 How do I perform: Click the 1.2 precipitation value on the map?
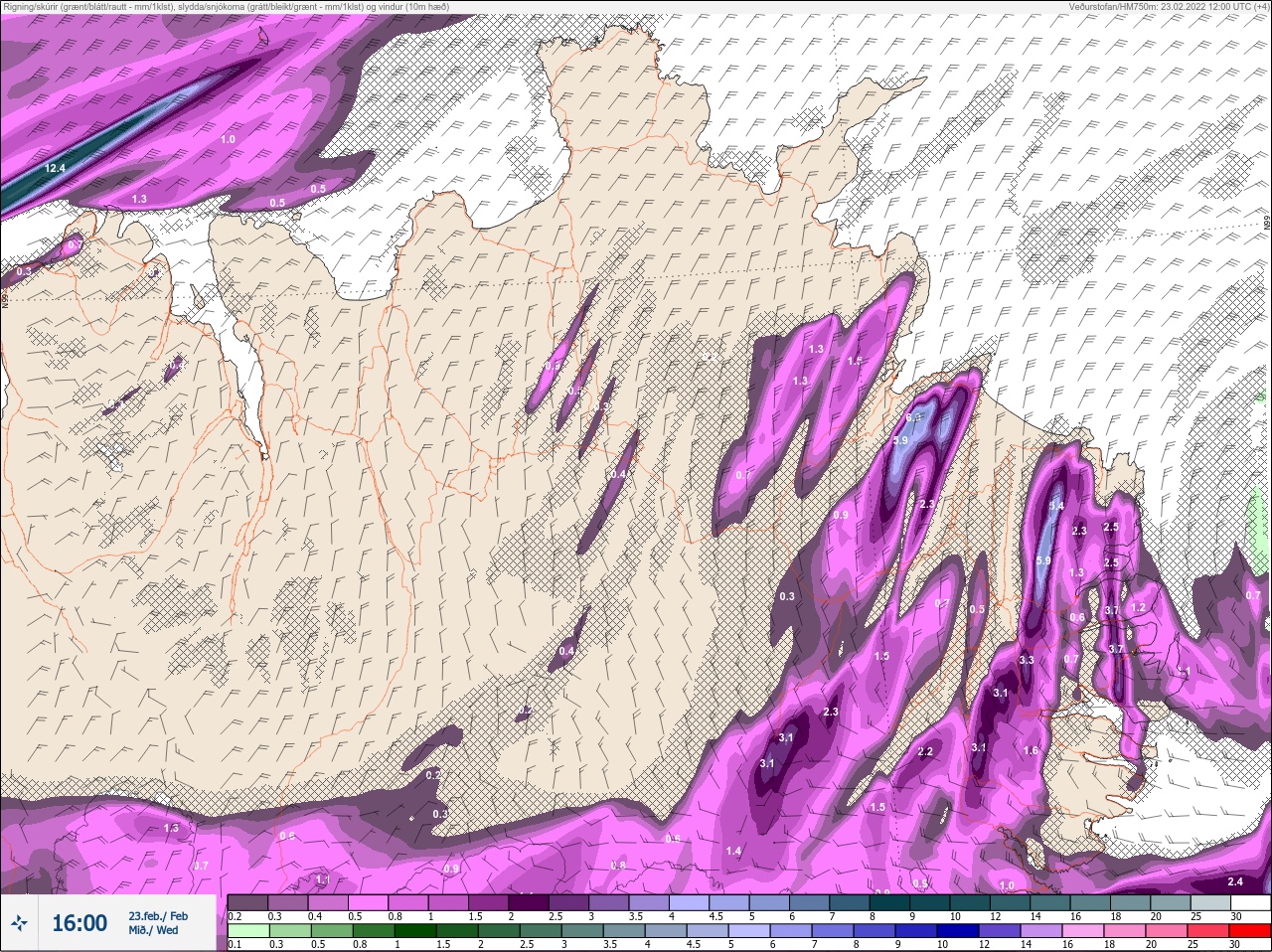click(1139, 607)
